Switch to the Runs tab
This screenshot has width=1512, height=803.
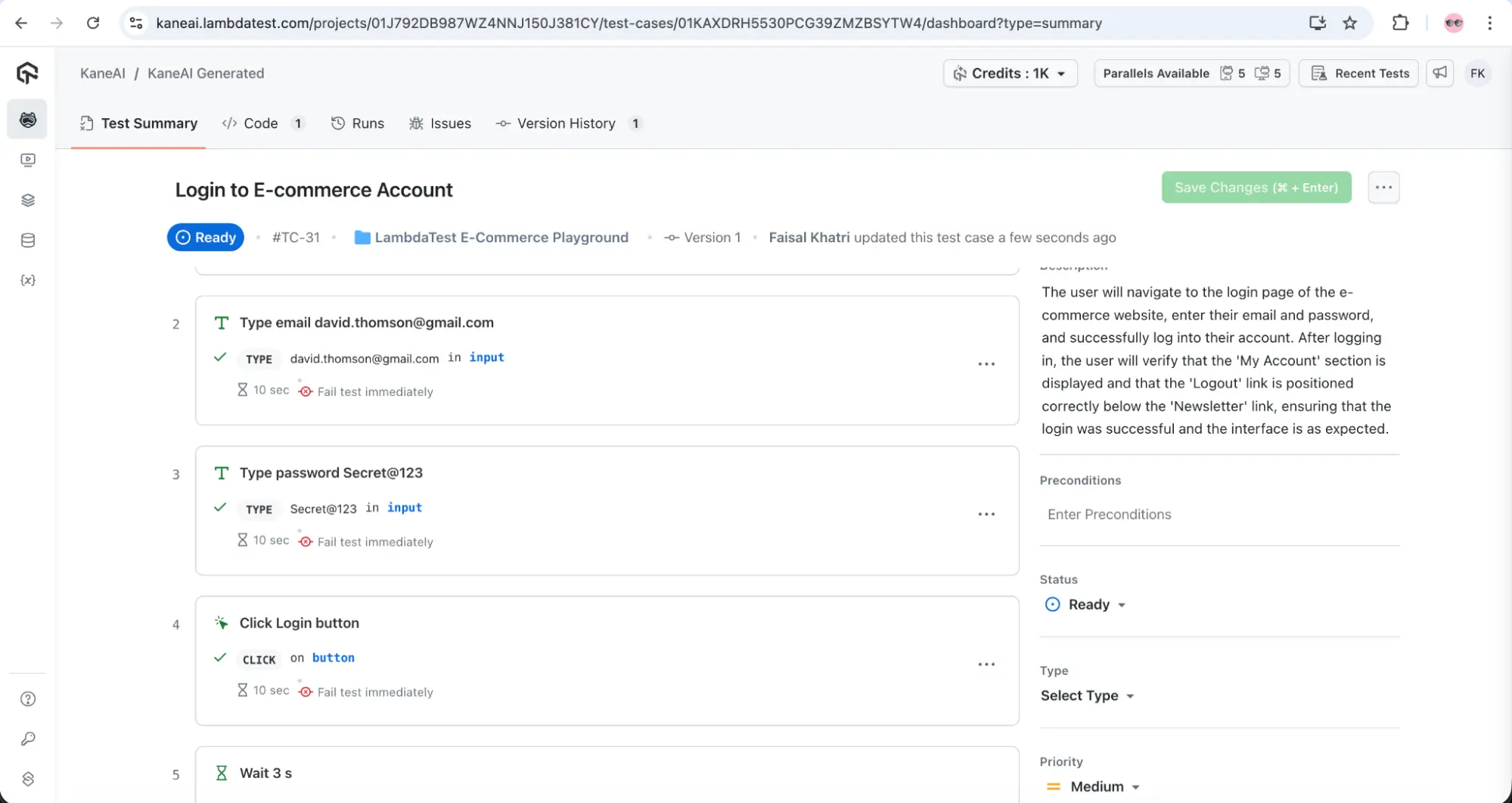coord(358,123)
